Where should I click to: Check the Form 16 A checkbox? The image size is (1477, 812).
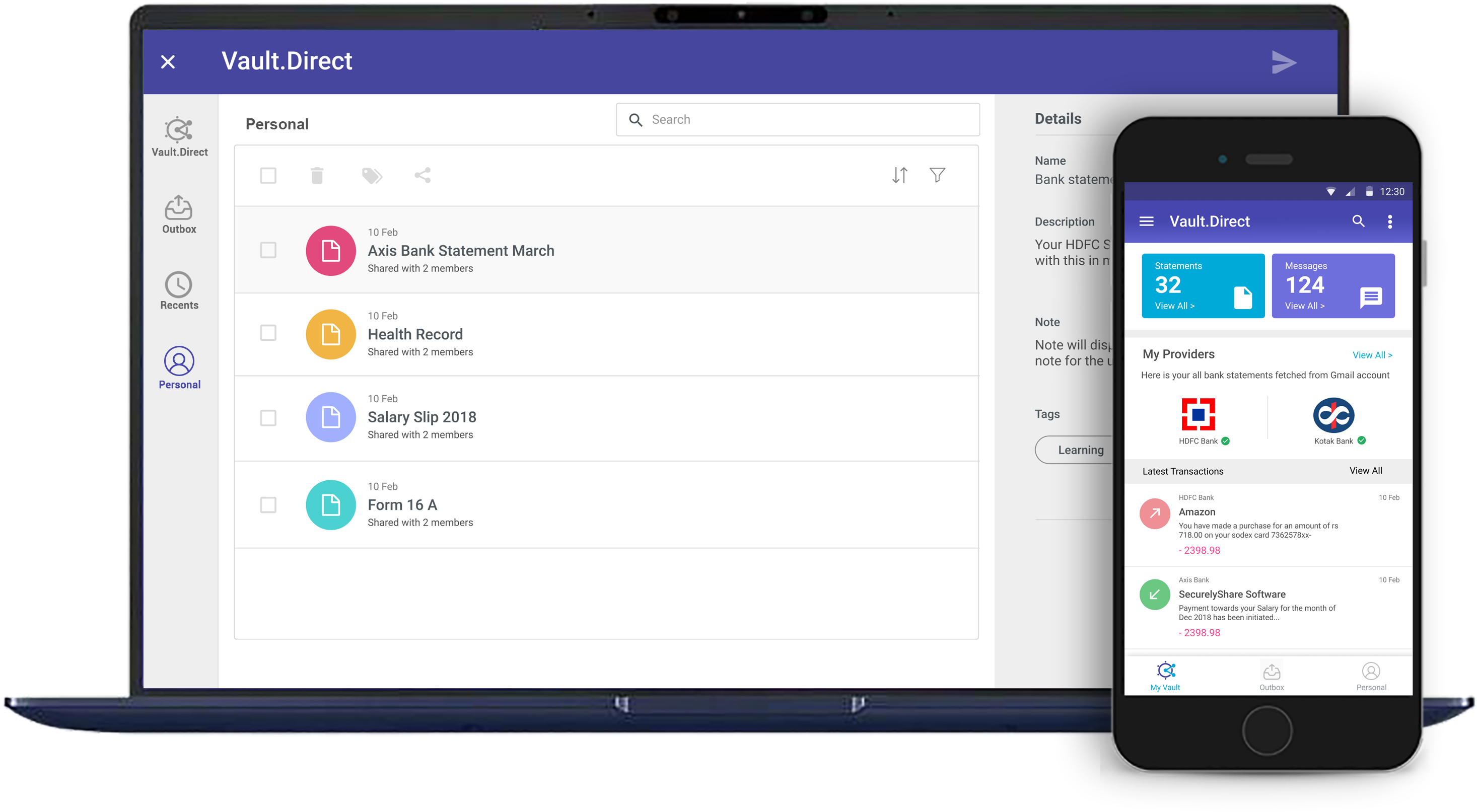[268, 505]
